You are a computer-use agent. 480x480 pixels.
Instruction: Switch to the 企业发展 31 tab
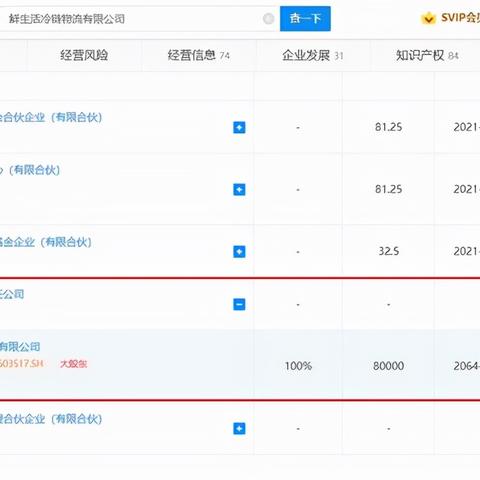[313, 55]
